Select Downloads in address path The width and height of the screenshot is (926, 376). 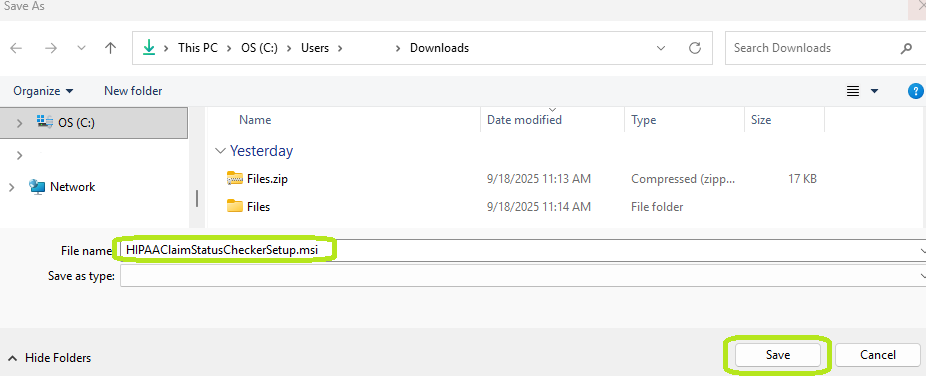439,48
